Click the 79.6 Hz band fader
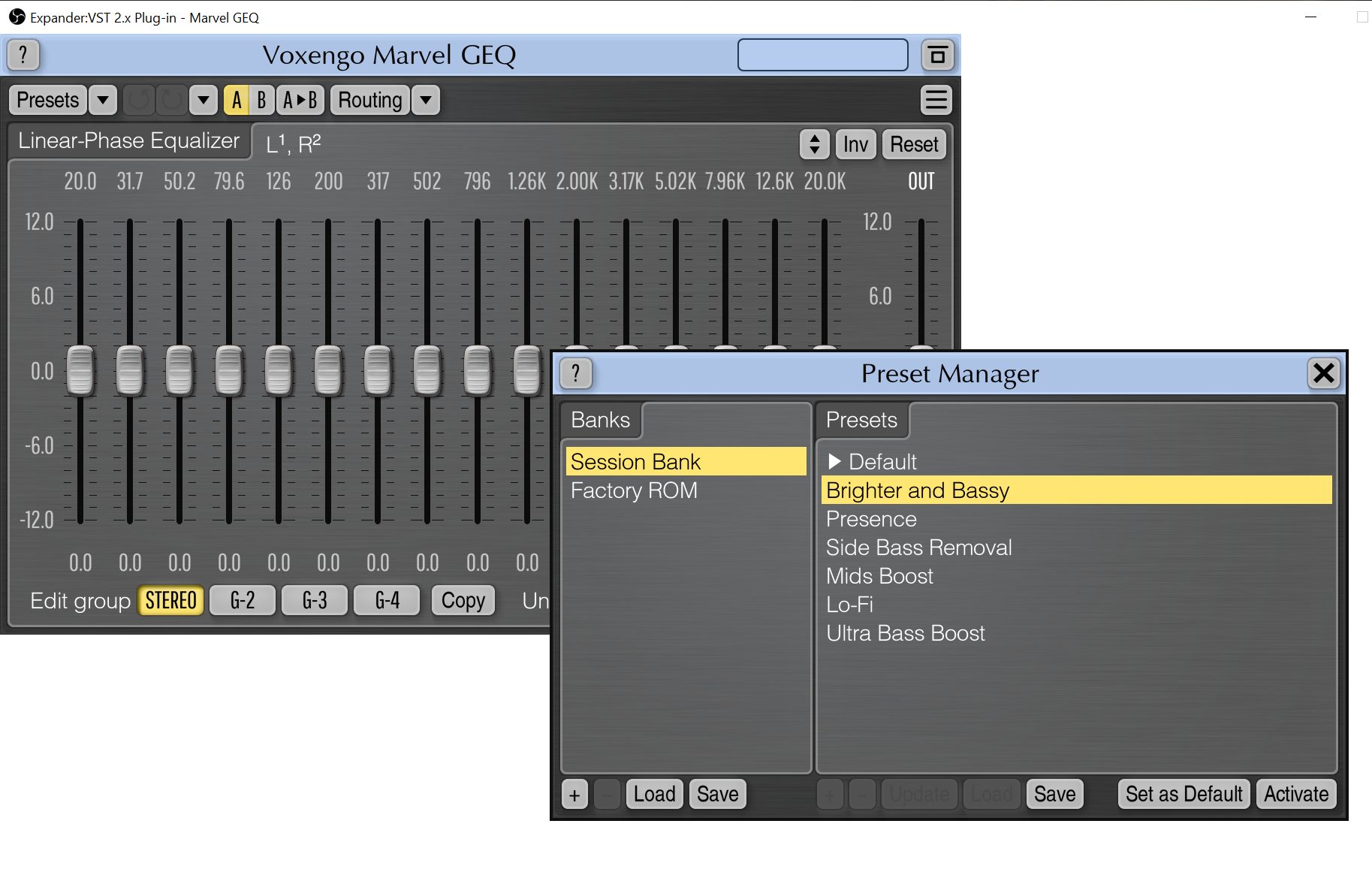 pyautogui.click(x=229, y=370)
